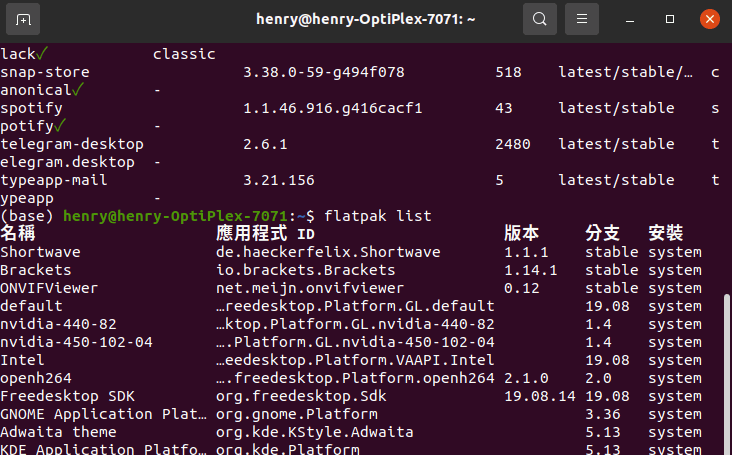This screenshot has height=455, width=732.
Task: Click version 3.38.0-59-g494f078
Action: pyautogui.click(x=324, y=72)
